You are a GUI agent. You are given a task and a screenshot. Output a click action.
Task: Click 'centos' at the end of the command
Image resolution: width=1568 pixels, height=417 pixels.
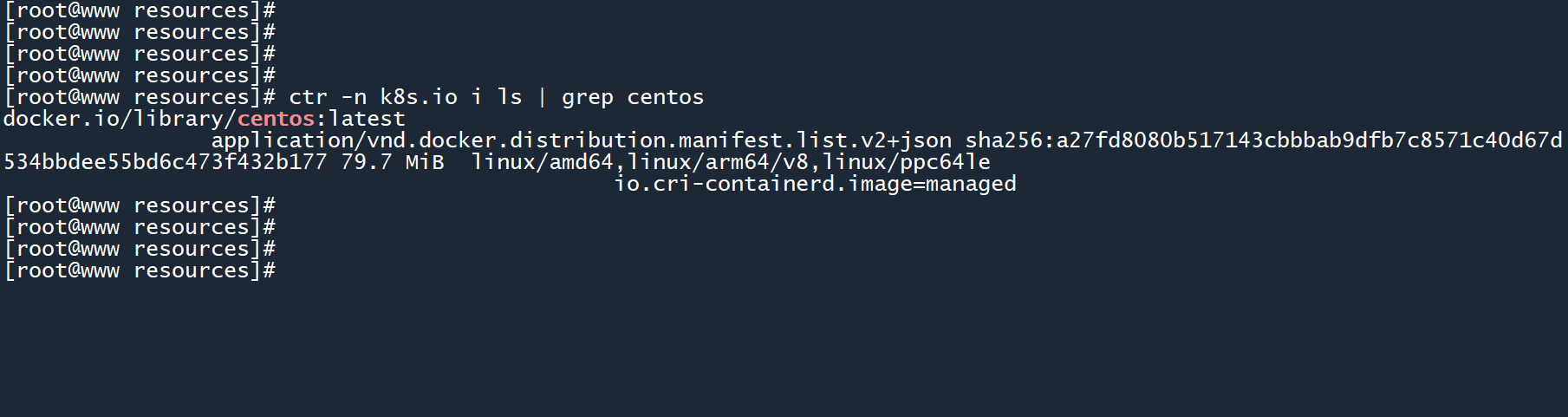pyautogui.click(x=666, y=97)
